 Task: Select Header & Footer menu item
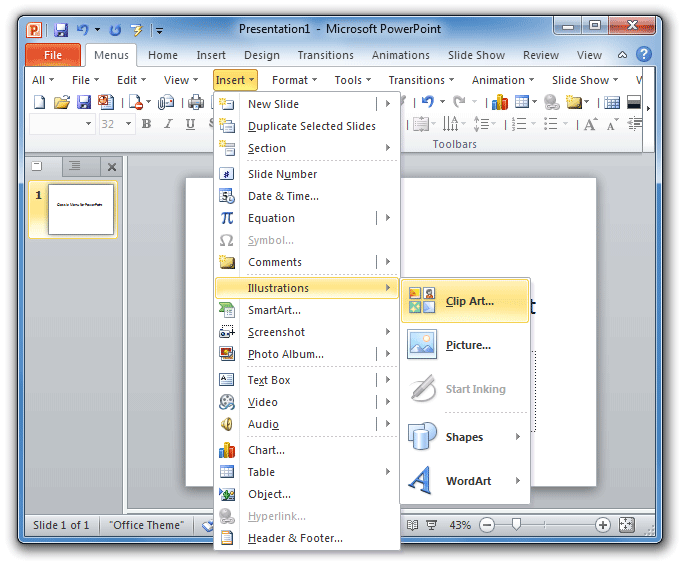(x=295, y=538)
